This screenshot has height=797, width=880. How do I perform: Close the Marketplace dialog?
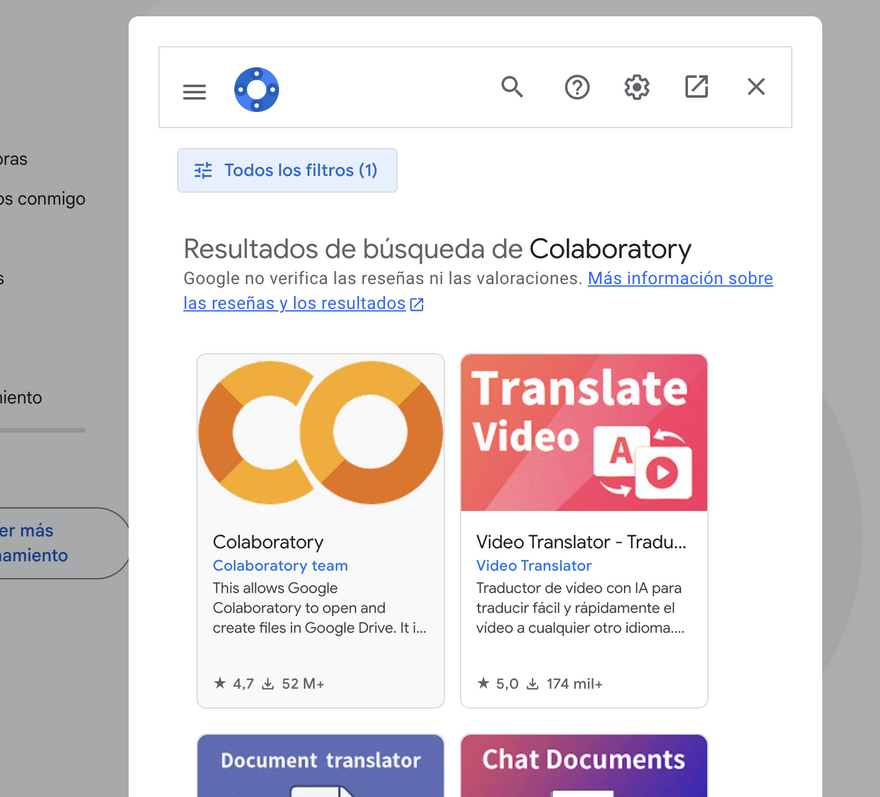pyautogui.click(x=756, y=87)
